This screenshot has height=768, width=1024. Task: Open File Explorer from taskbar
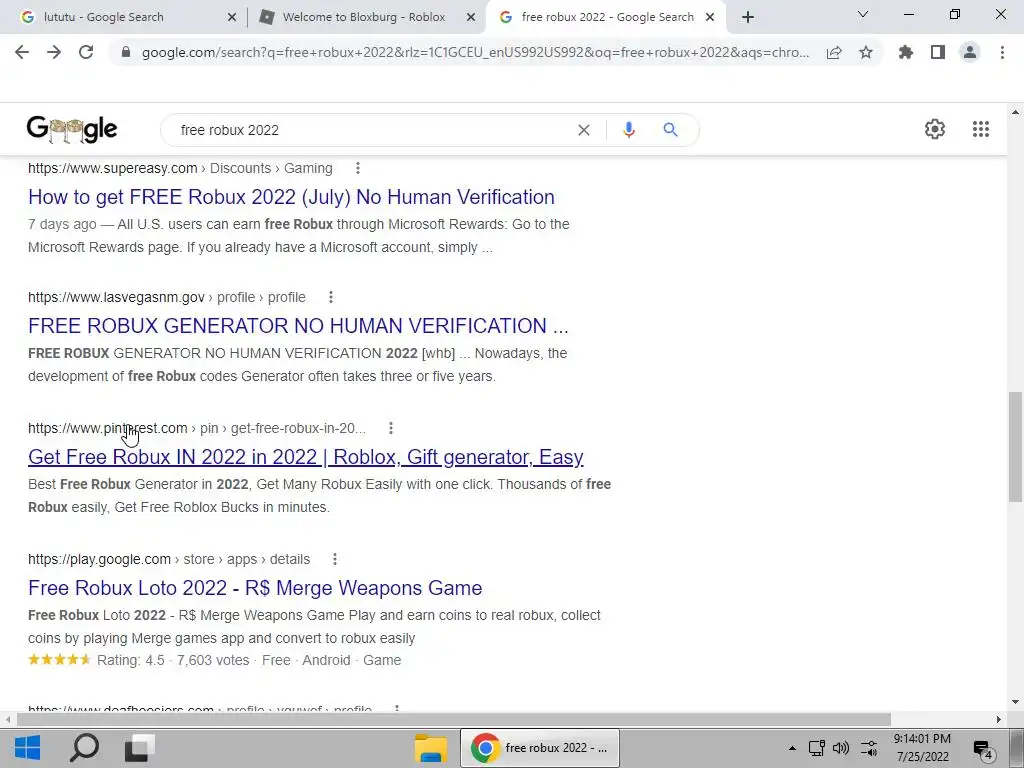[x=431, y=748]
